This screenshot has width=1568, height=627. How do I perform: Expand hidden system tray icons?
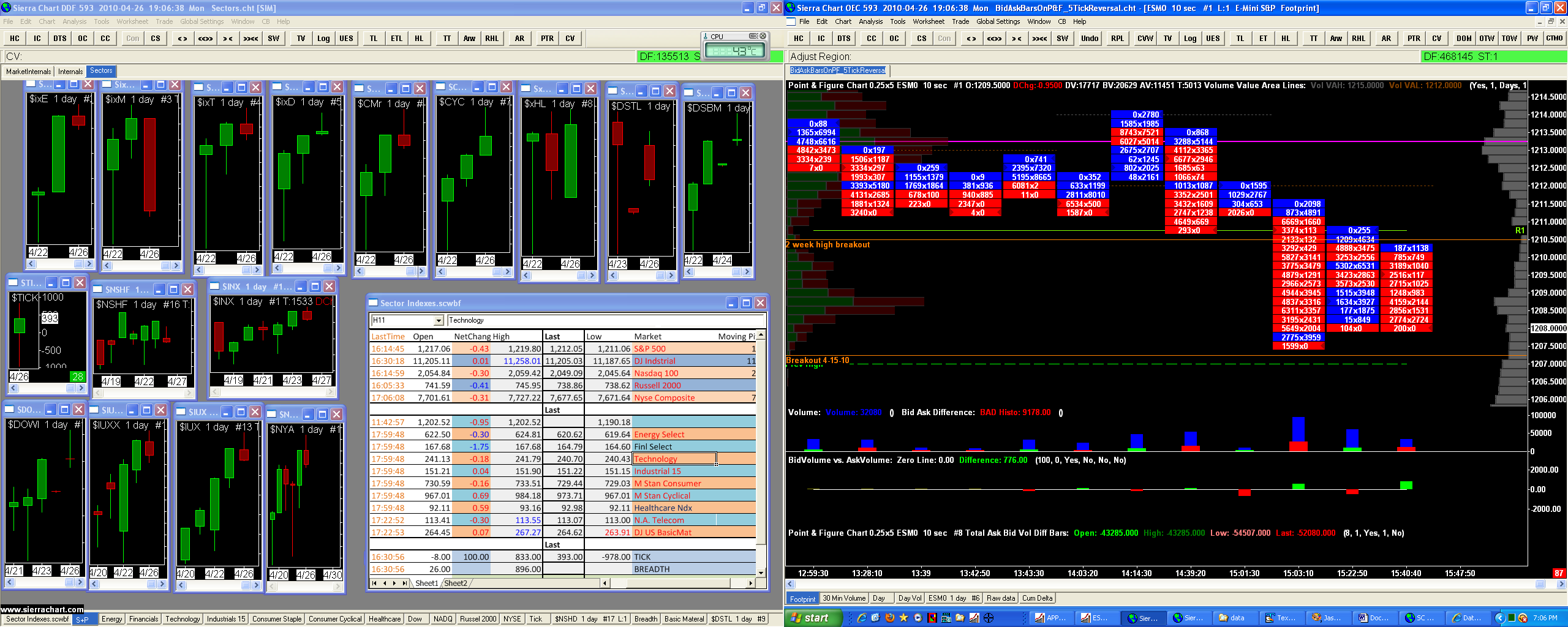(x=1500, y=618)
